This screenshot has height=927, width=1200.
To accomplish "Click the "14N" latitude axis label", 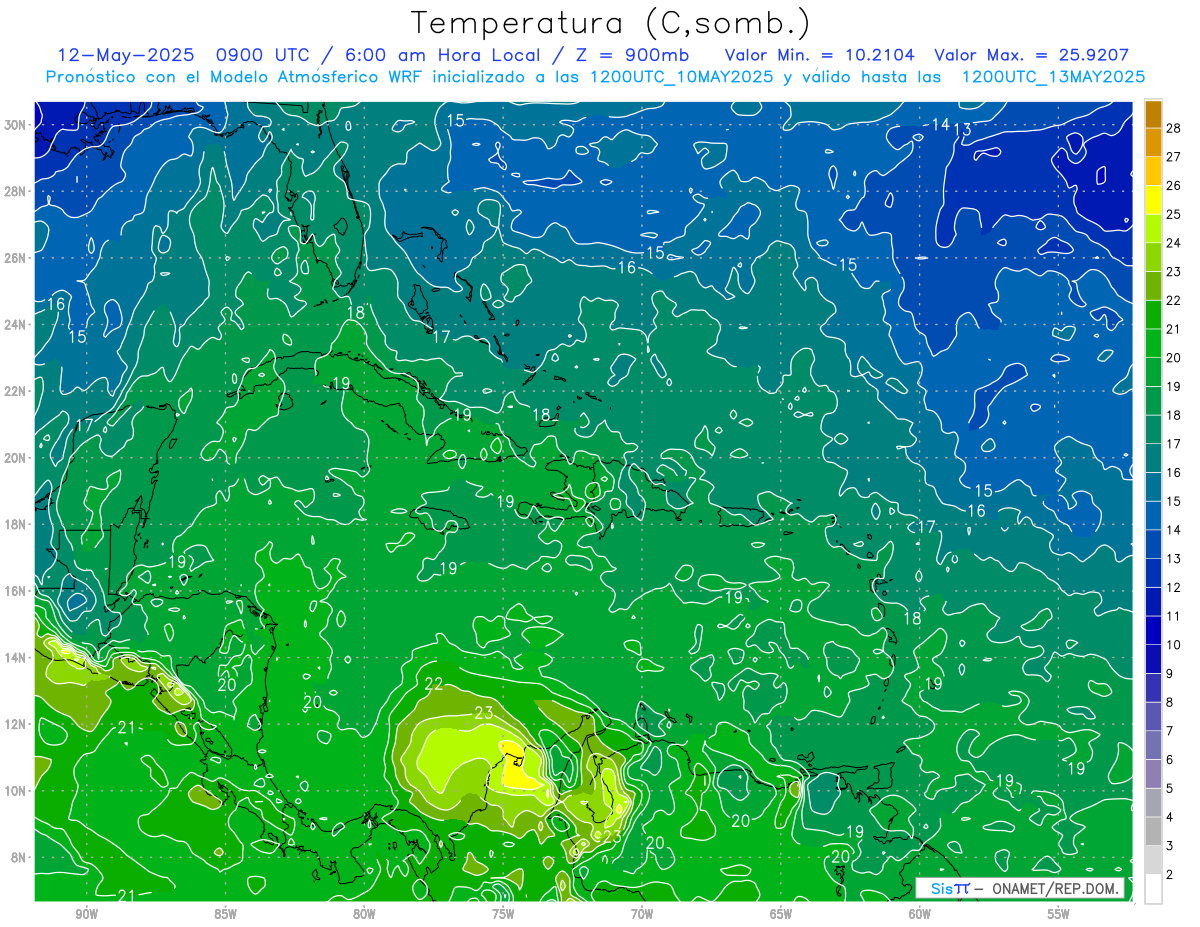I will (x=17, y=657).
